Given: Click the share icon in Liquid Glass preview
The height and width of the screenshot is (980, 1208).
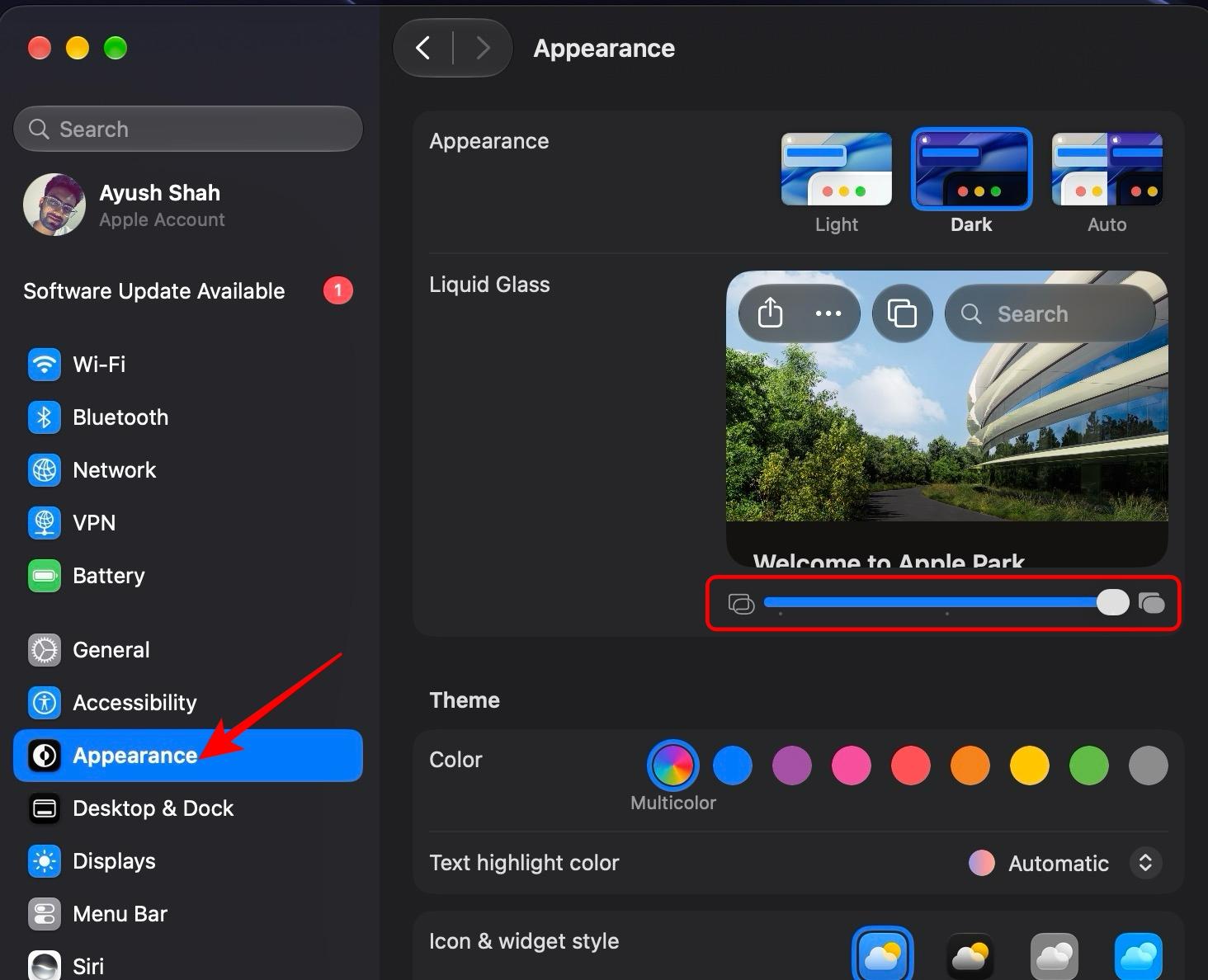Looking at the screenshot, I should (x=770, y=313).
